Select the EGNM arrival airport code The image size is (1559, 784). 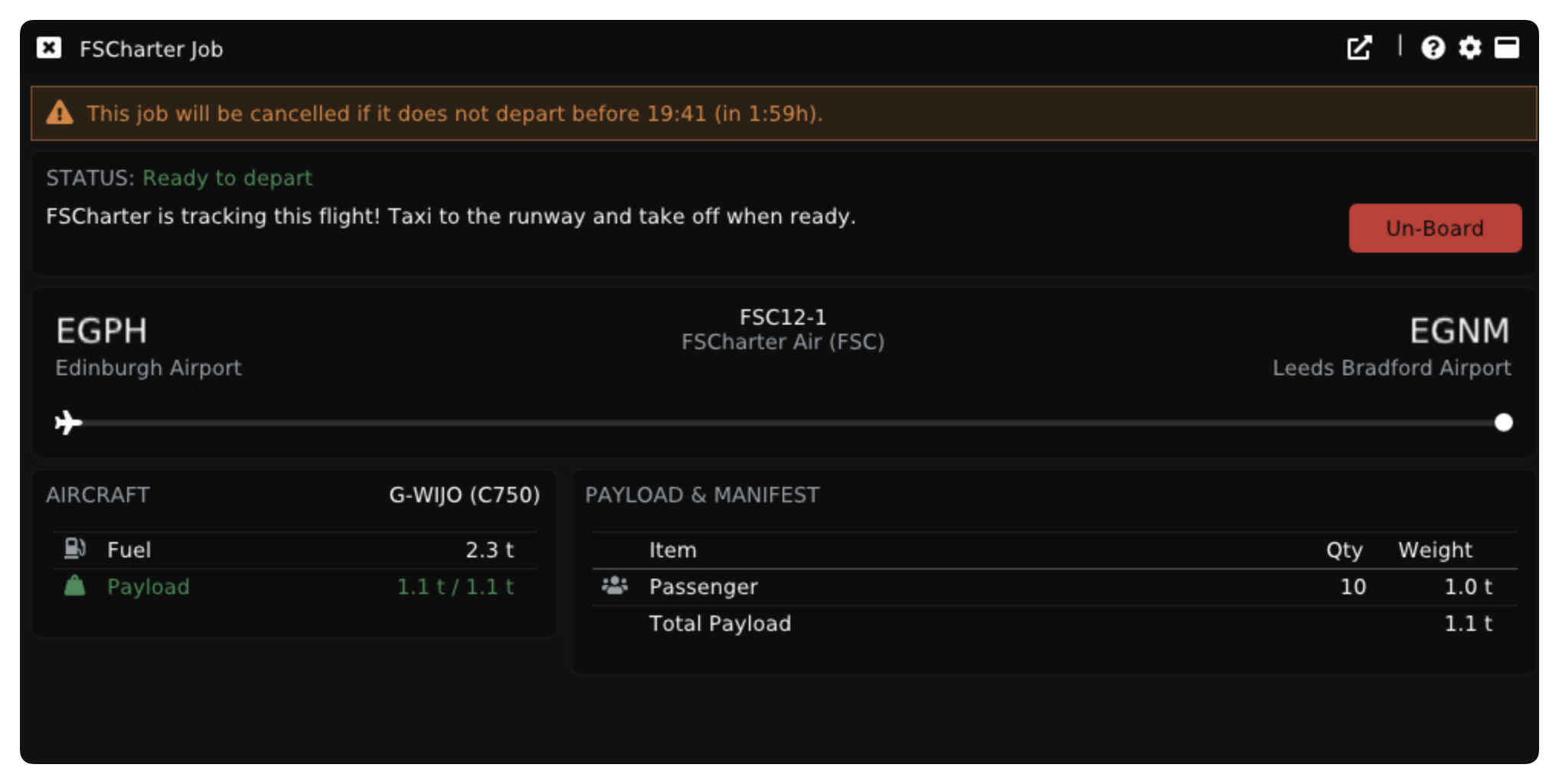pos(1459,332)
